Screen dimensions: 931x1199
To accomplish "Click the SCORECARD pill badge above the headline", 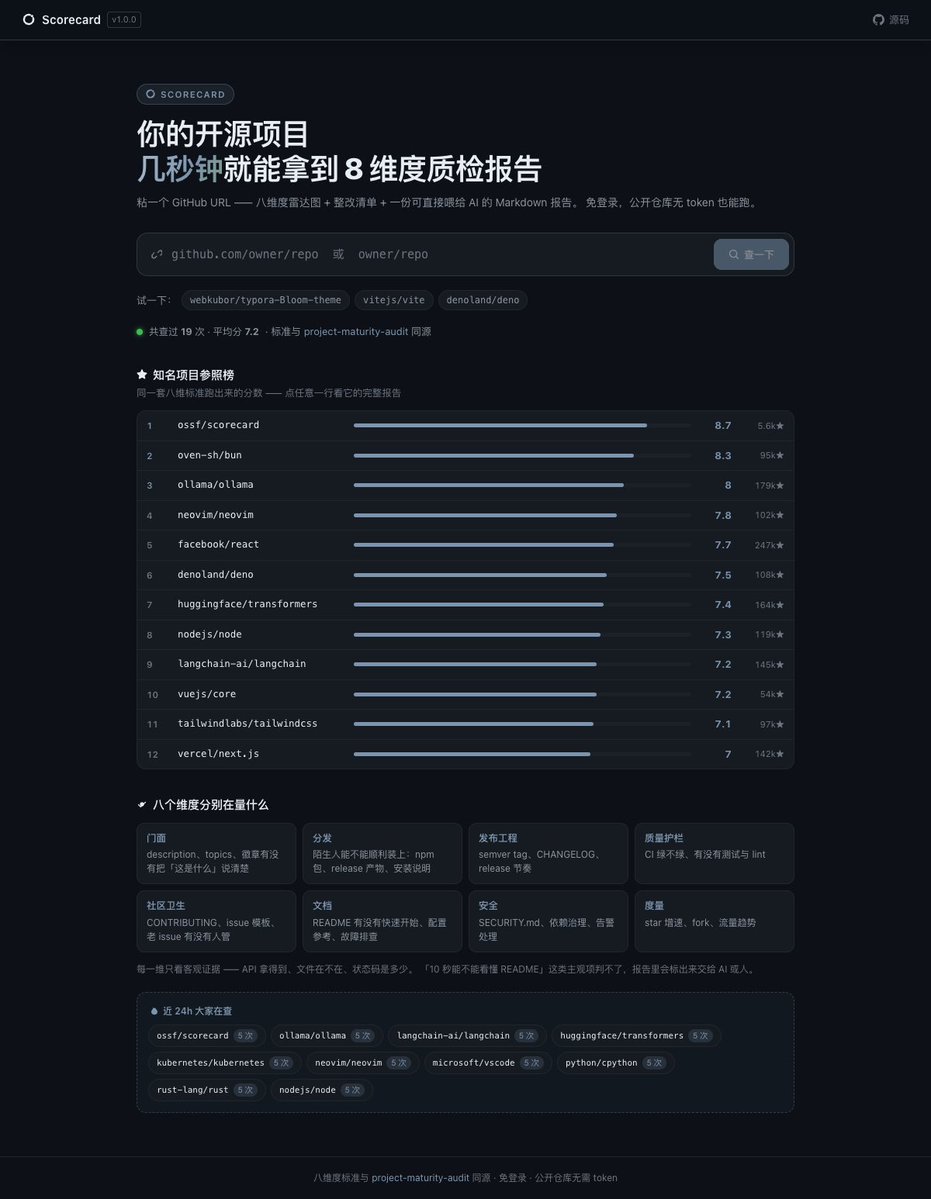I will pyautogui.click(x=185, y=94).
